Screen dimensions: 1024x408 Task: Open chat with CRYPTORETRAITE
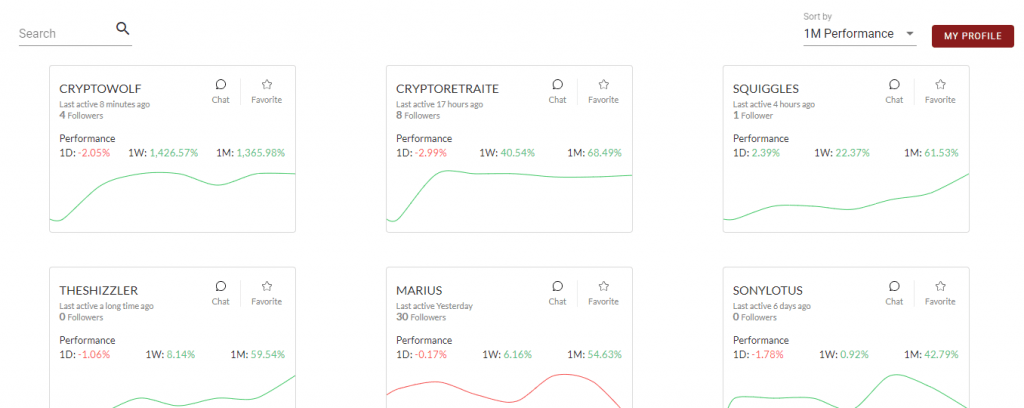[x=557, y=91]
